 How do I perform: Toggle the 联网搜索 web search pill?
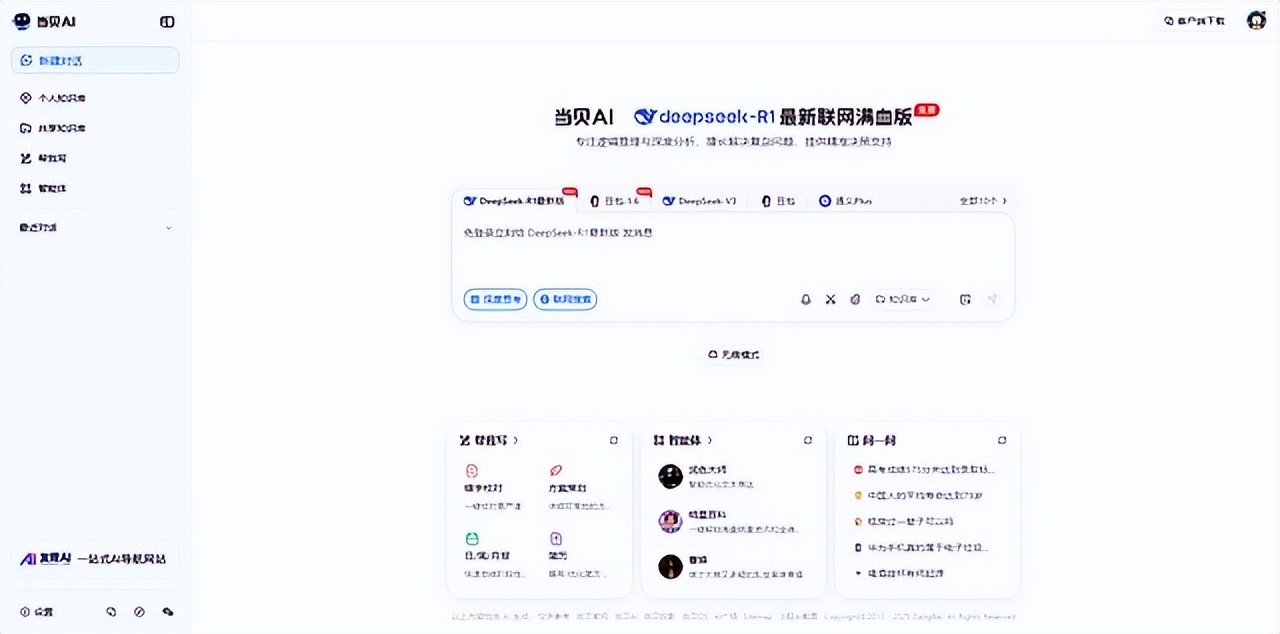tap(565, 299)
